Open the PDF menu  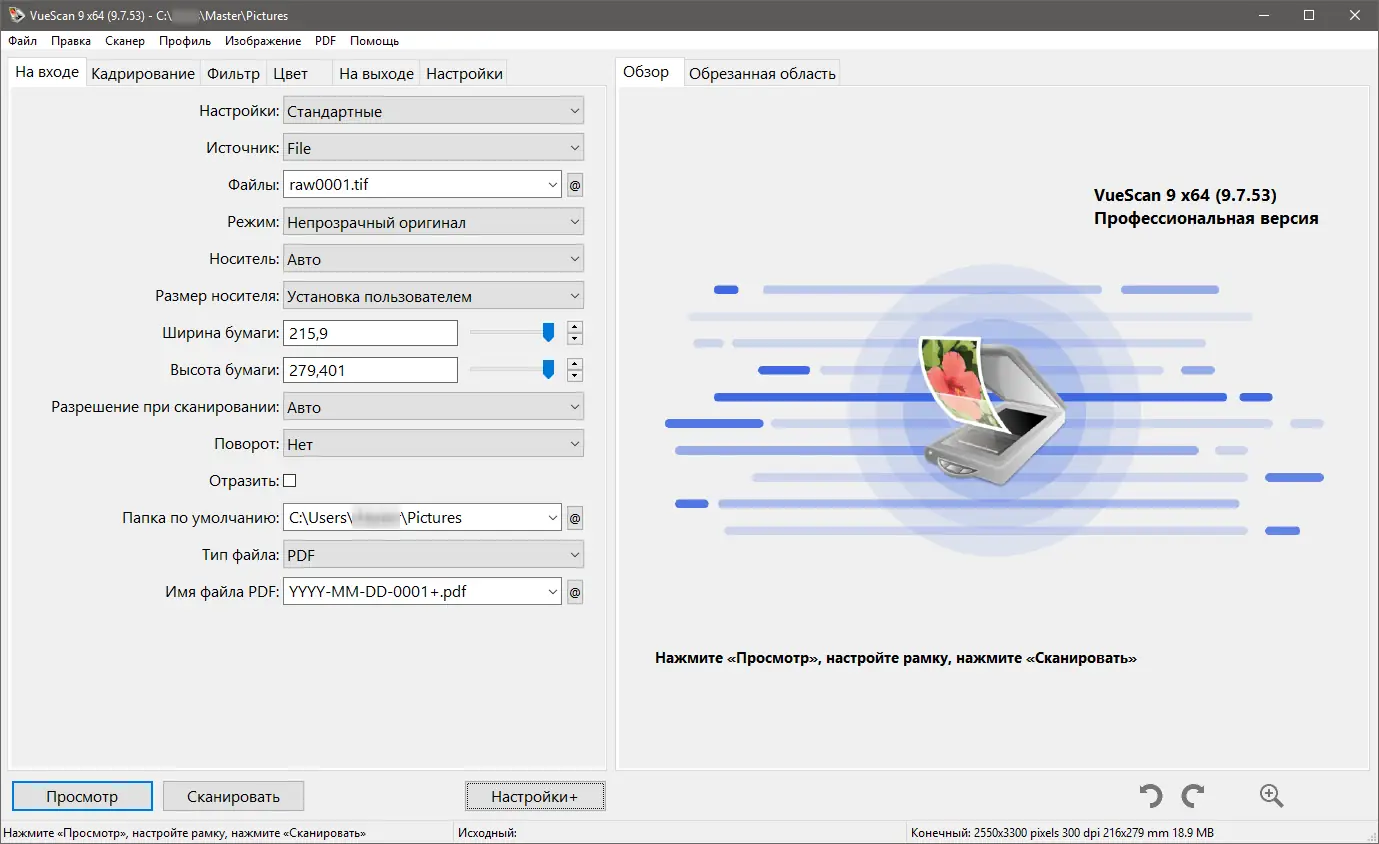point(325,41)
